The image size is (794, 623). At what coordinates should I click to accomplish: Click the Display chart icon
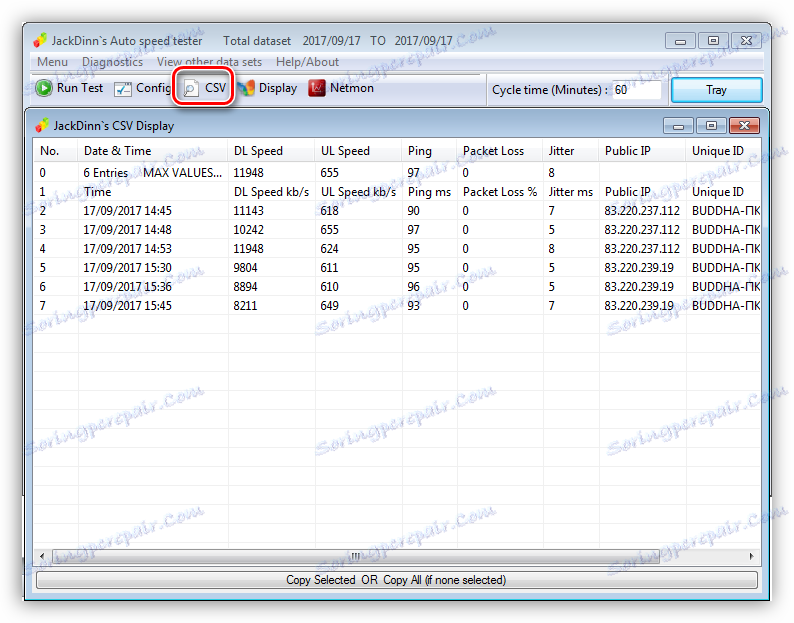247,89
